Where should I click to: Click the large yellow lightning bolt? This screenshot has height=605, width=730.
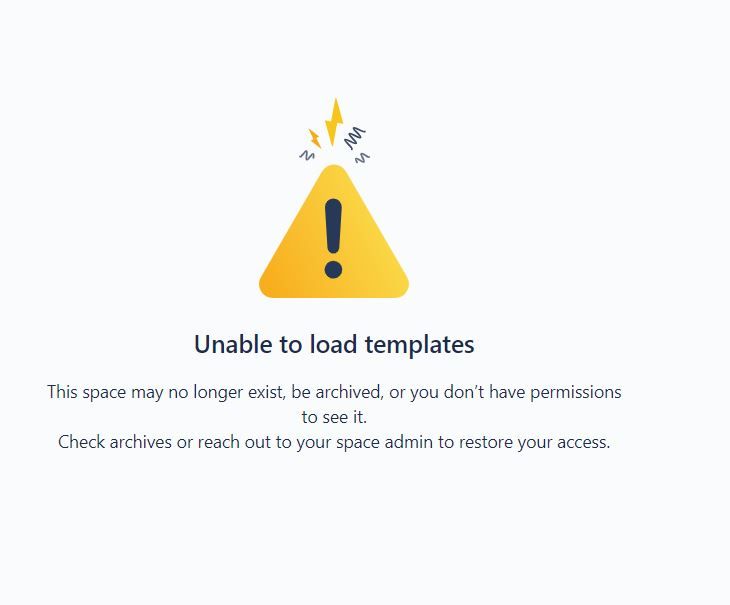coord(334,122)
